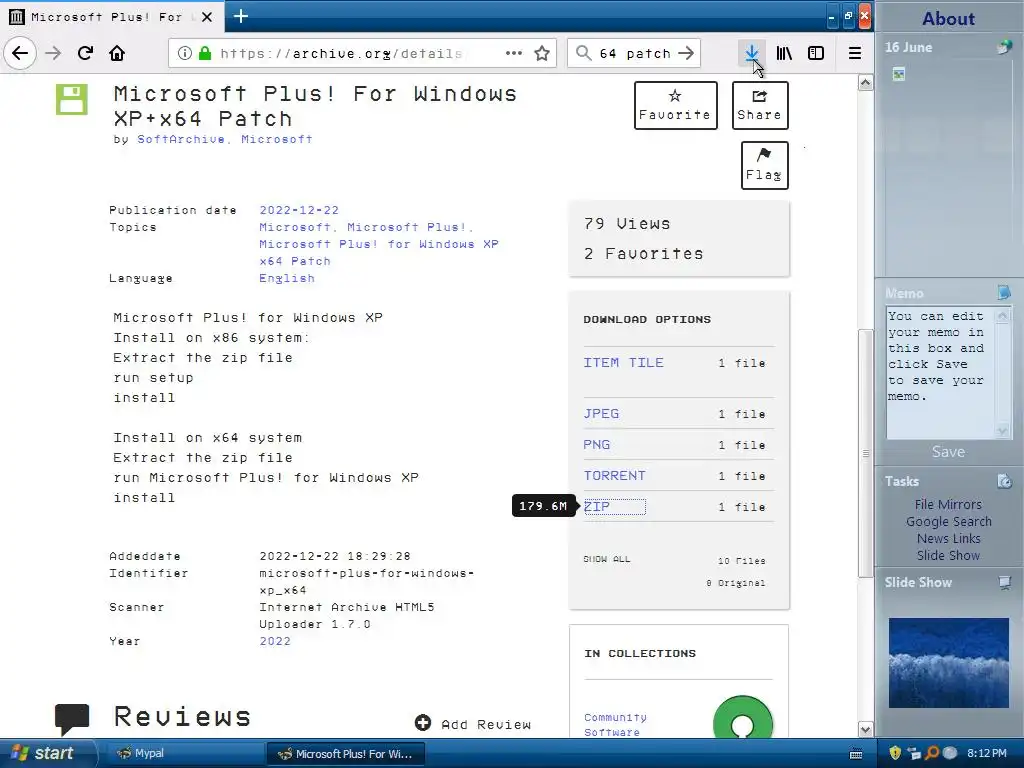Click the slide show image thumbnail
The image size is (1024, 768).
tap(948, 663)
